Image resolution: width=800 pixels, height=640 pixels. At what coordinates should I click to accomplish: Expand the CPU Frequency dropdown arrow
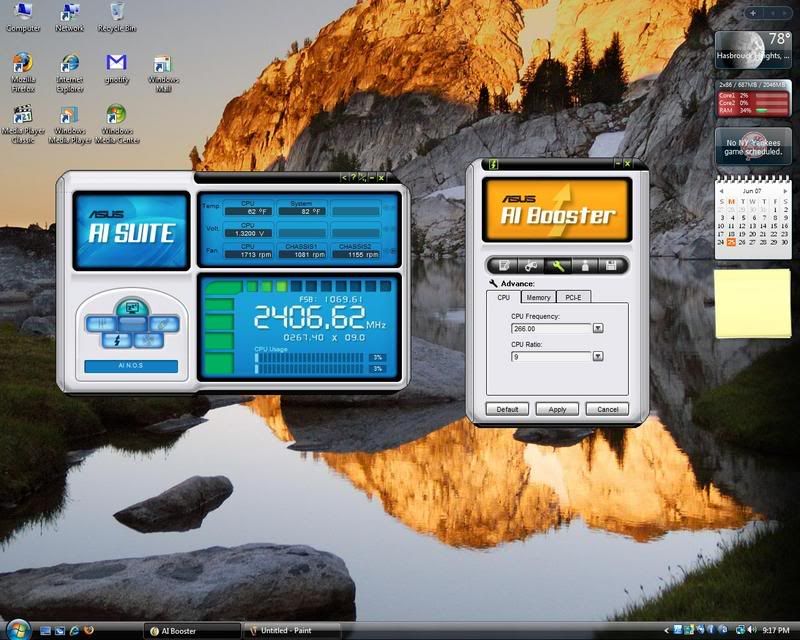pyautogui.click(x=598, y=328)
